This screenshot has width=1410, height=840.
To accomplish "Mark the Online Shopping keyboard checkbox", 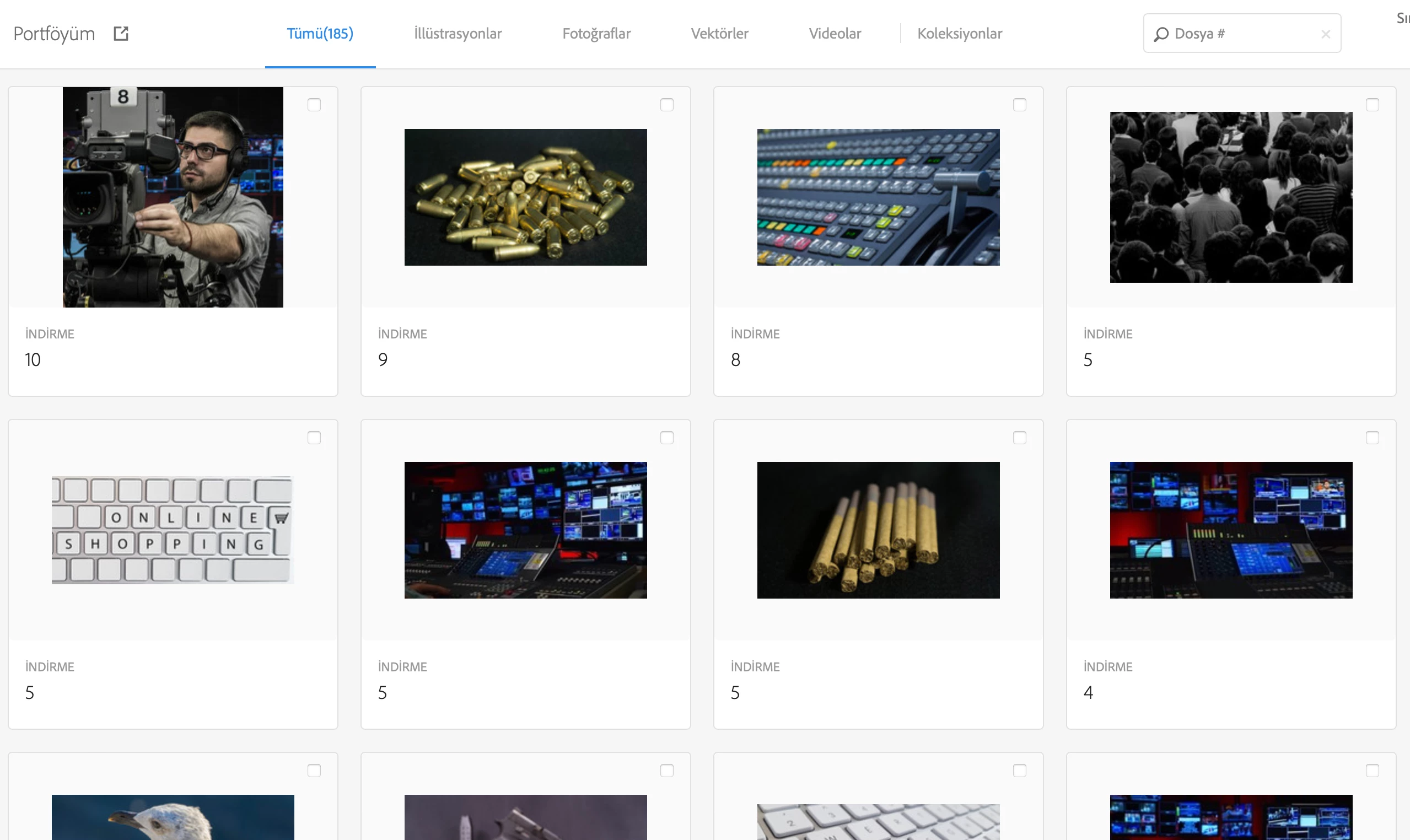I will click(x=314, y=438).
